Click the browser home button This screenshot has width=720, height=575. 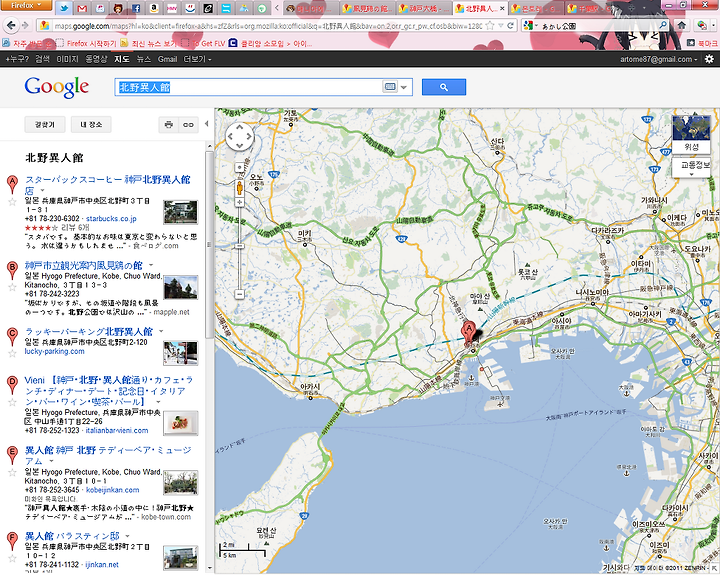[x=682, y=25]
